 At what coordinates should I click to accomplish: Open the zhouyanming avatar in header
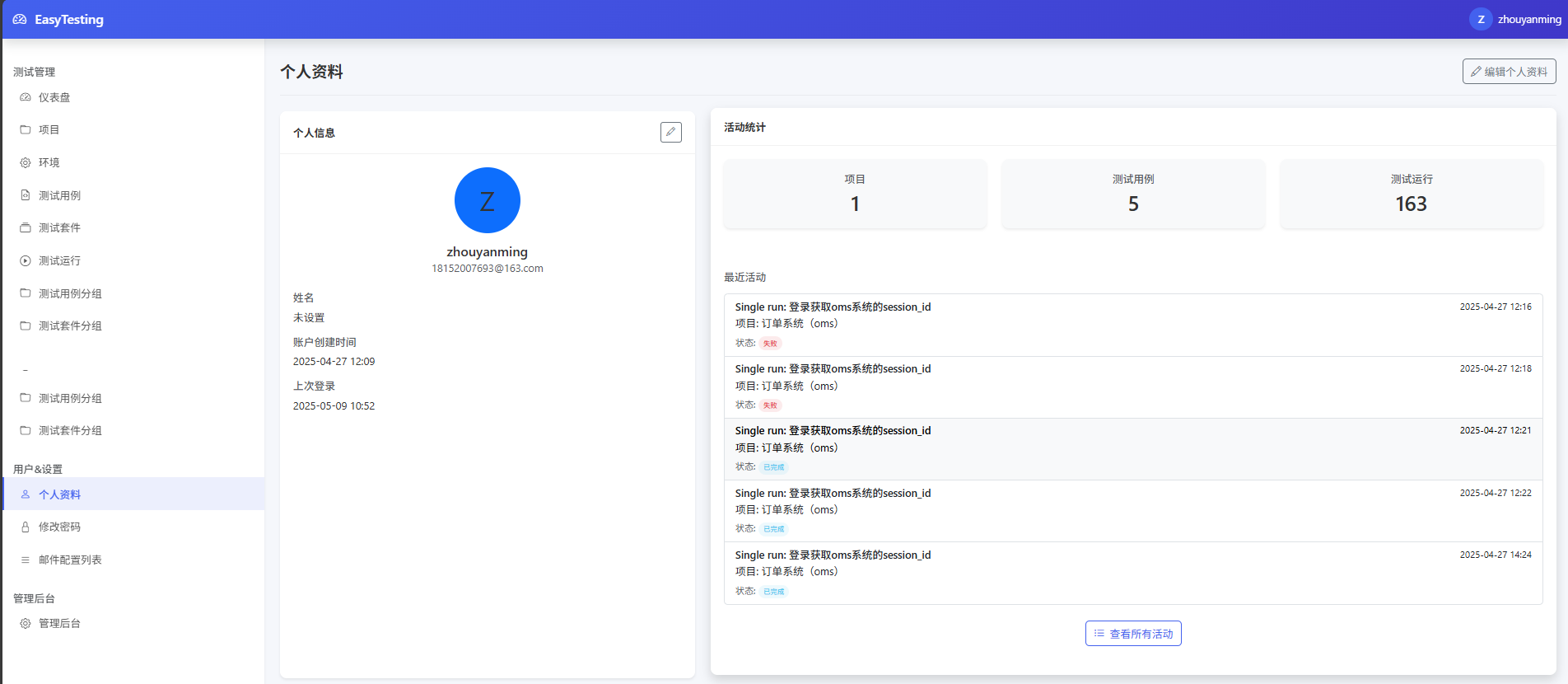[x=1481, y=19]
